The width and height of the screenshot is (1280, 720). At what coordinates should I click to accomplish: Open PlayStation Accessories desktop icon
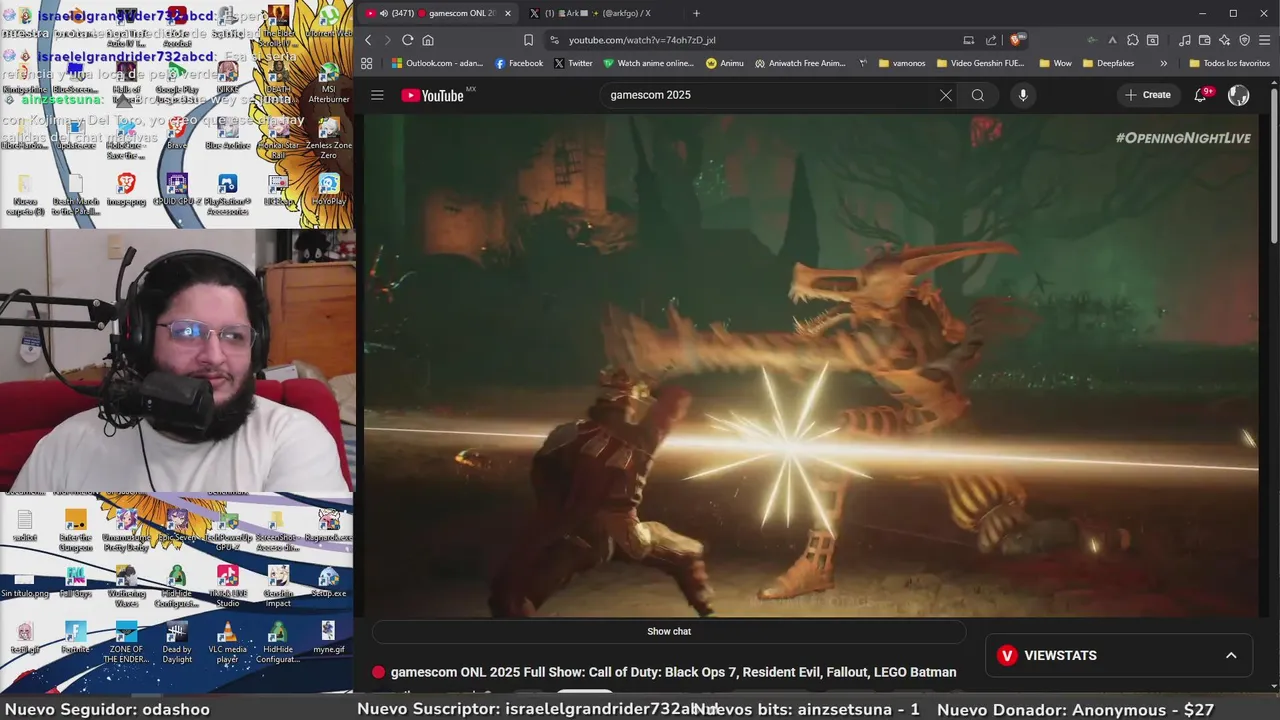point(228,195)
